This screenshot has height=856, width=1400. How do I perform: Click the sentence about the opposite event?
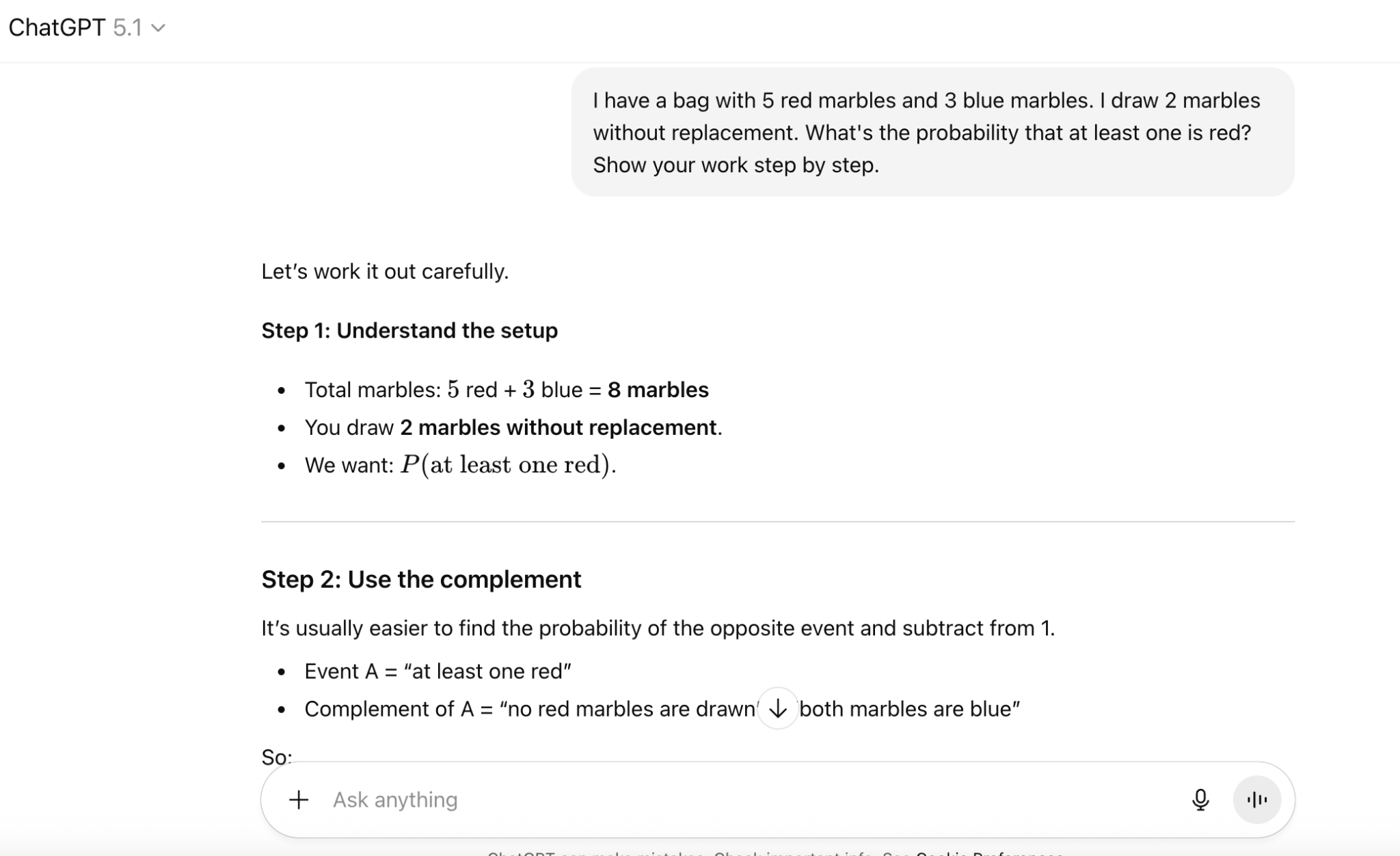click(658, 628)
